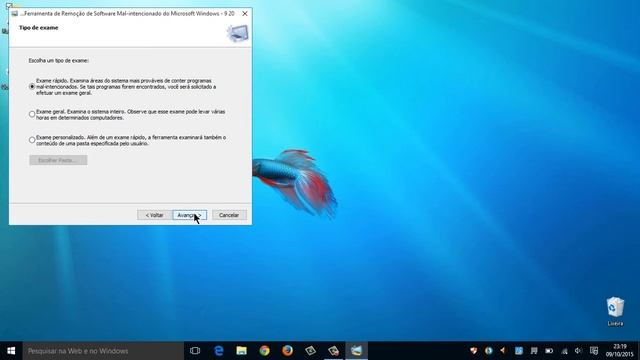Click the Cancelar button
The height and width of the screenshot is (360, 640).
229,215
